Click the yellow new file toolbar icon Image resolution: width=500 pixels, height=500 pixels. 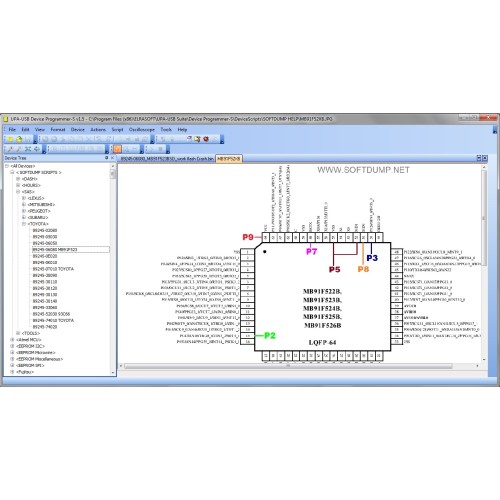[x=10, y=139]
